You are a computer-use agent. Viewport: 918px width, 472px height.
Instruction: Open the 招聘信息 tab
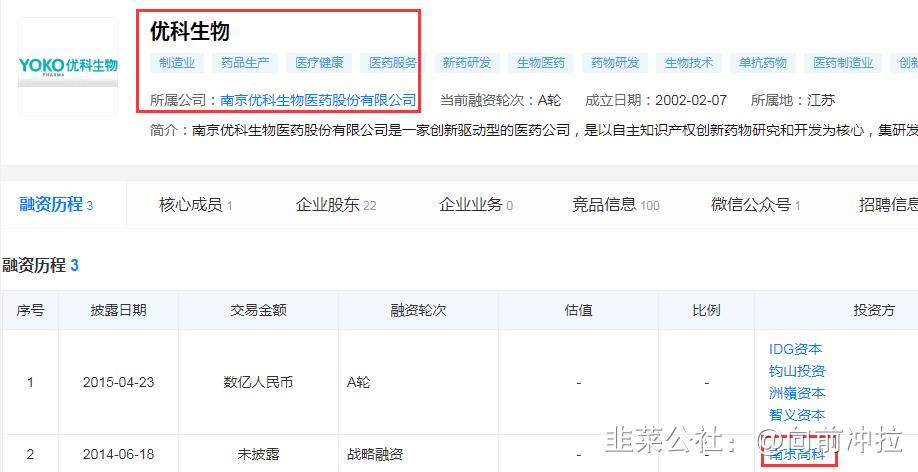pyautogui.click(x=888, y=205)
